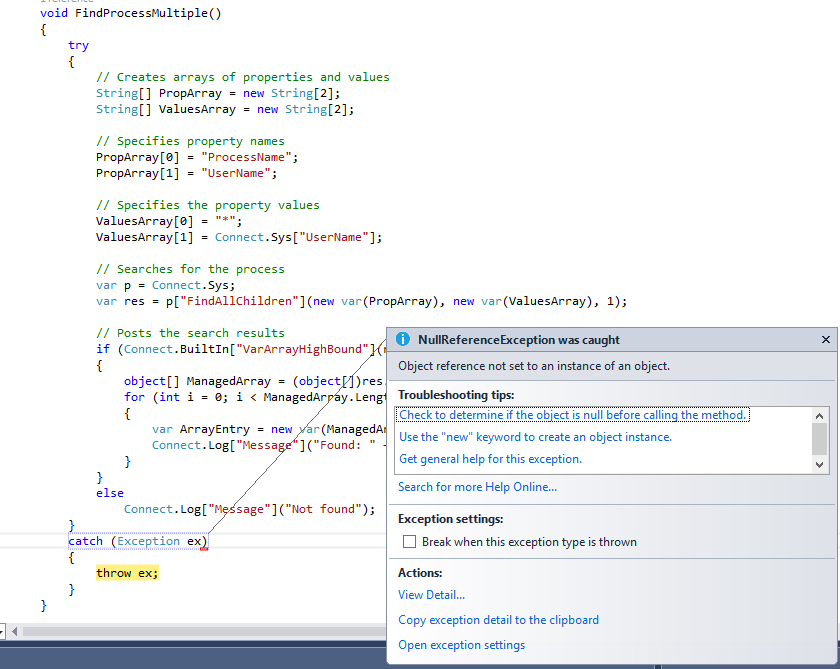The image size is (840, 669).
Task: Open exception settings from the Actions list
Action: 461,645
